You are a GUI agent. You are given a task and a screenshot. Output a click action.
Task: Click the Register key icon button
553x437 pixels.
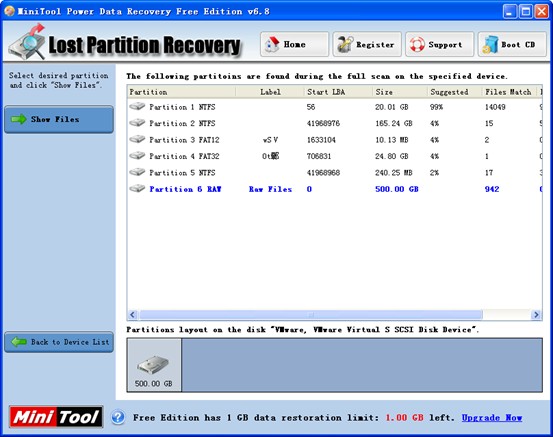pyautogui.click(x=367, y=44)
